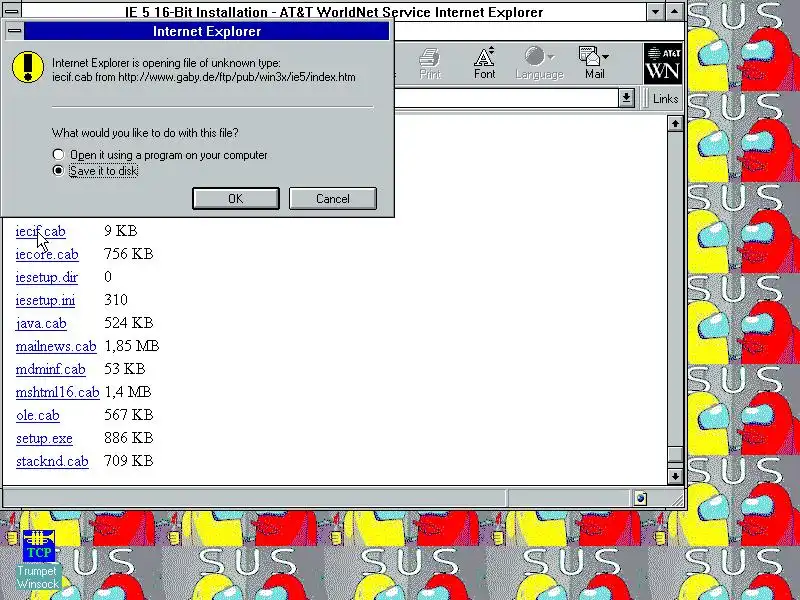Screen dimensions: 800x600
Task: Click the iesetup.dir link
Action: click(x=46, y=277)
